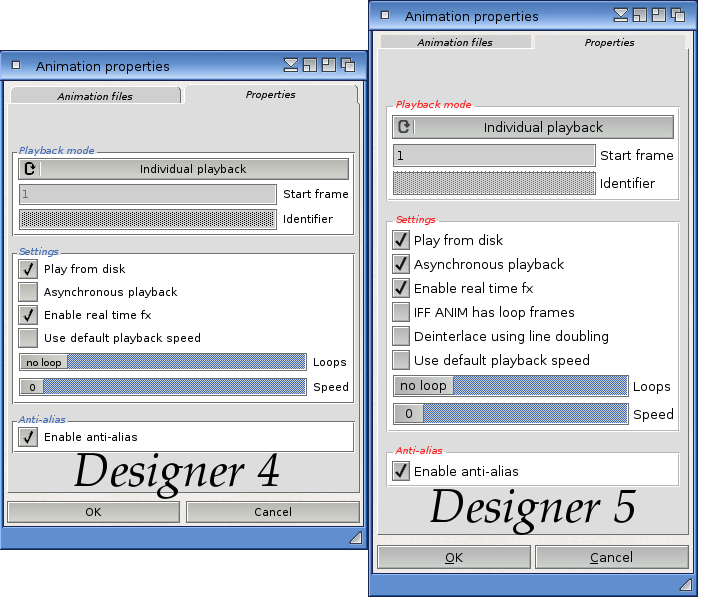The width and height of the screenshot is (703, 600).
Task: Click the cycle icon in Designer 5 playback mode
Action: click(x=404, y=127)
